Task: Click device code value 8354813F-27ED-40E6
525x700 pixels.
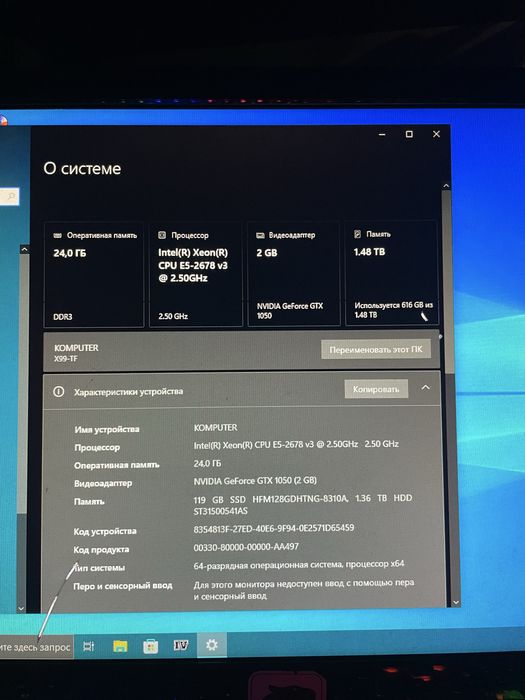Action: pos(274,528)
